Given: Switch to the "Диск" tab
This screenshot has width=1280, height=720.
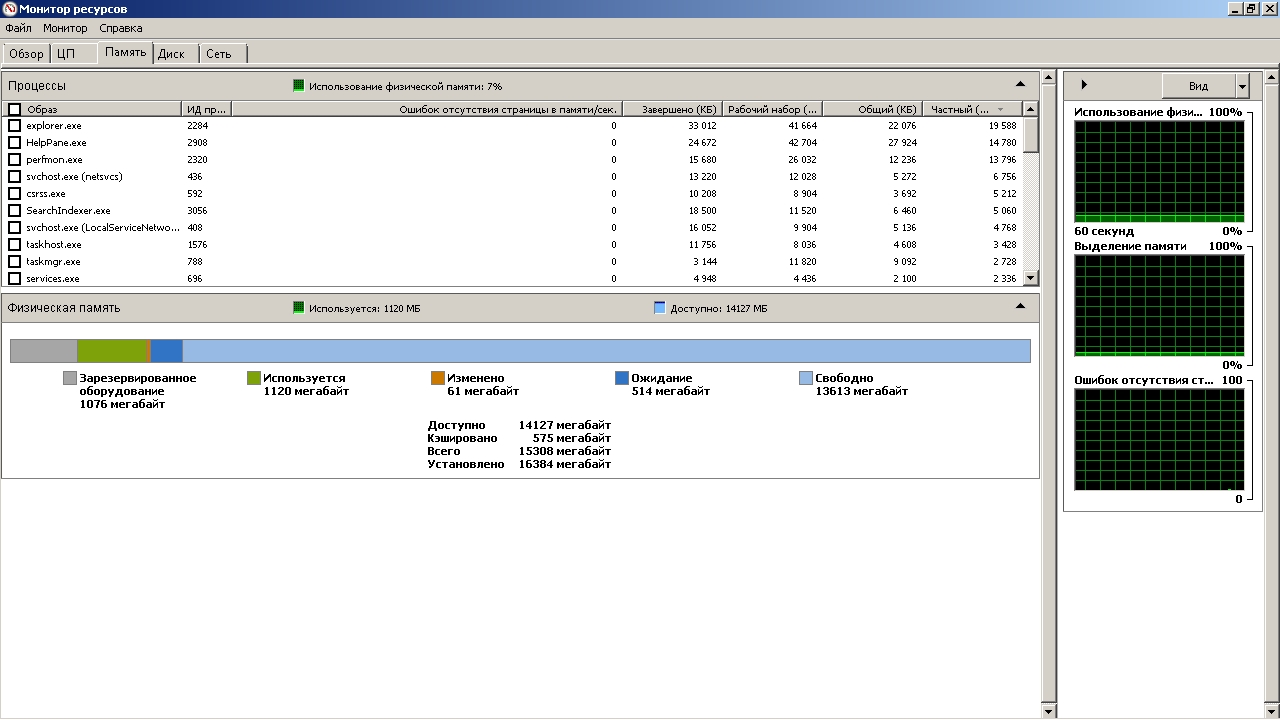Looking at the screenshot, I should point(171,54).
